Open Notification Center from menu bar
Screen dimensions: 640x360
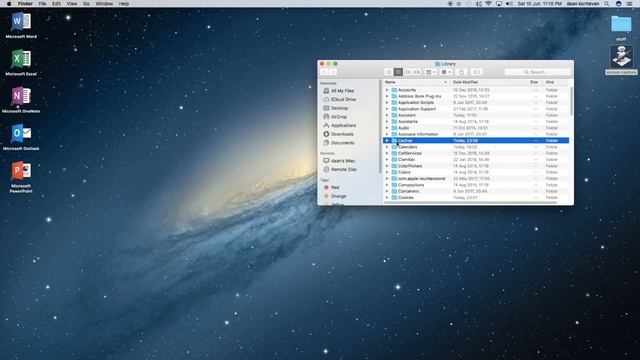point(630,4)
